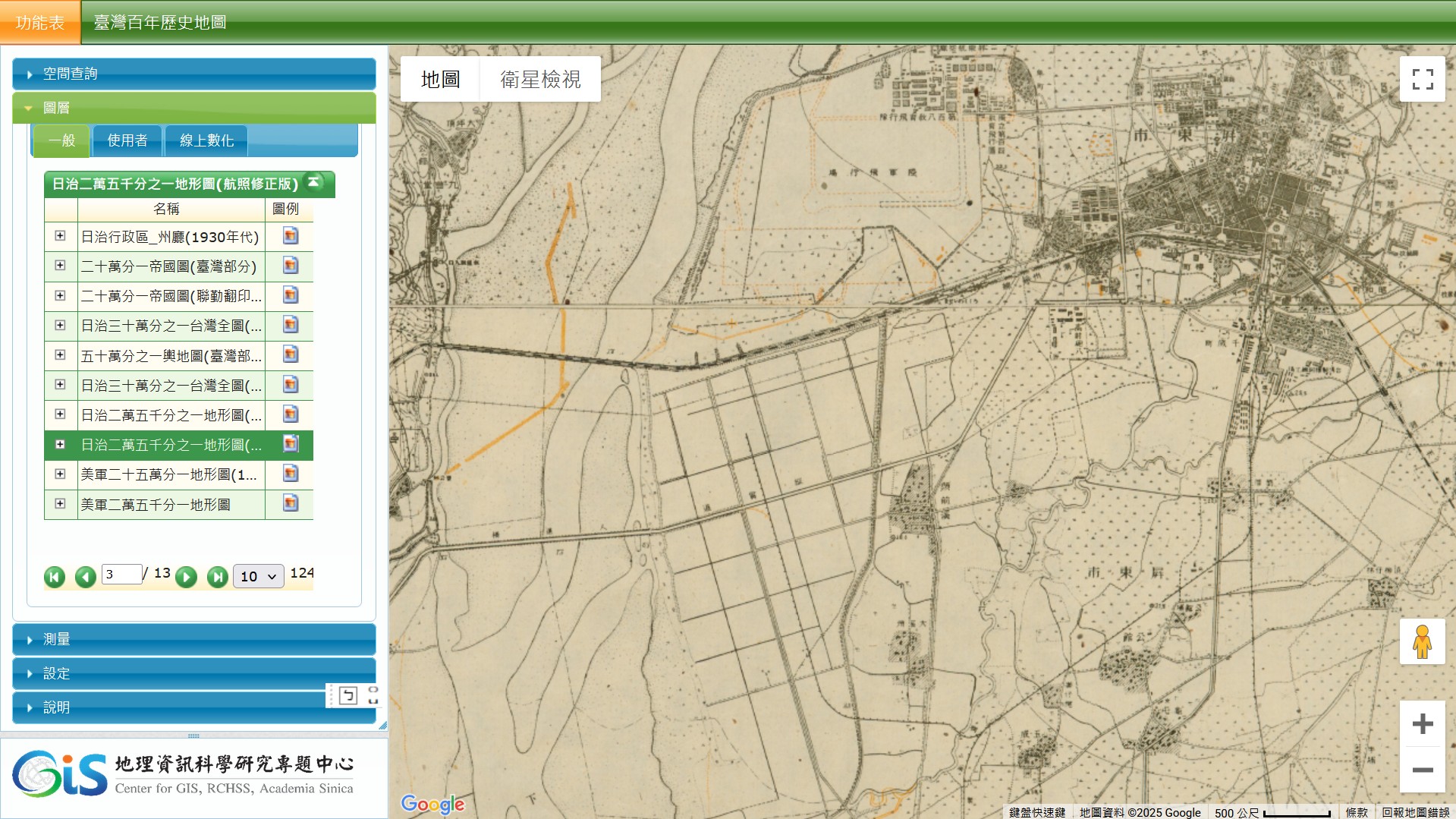Expand 二十萬分一帝國圖(聯勤翻印 row
This screenshot has width=1456, height=819.
60,295
